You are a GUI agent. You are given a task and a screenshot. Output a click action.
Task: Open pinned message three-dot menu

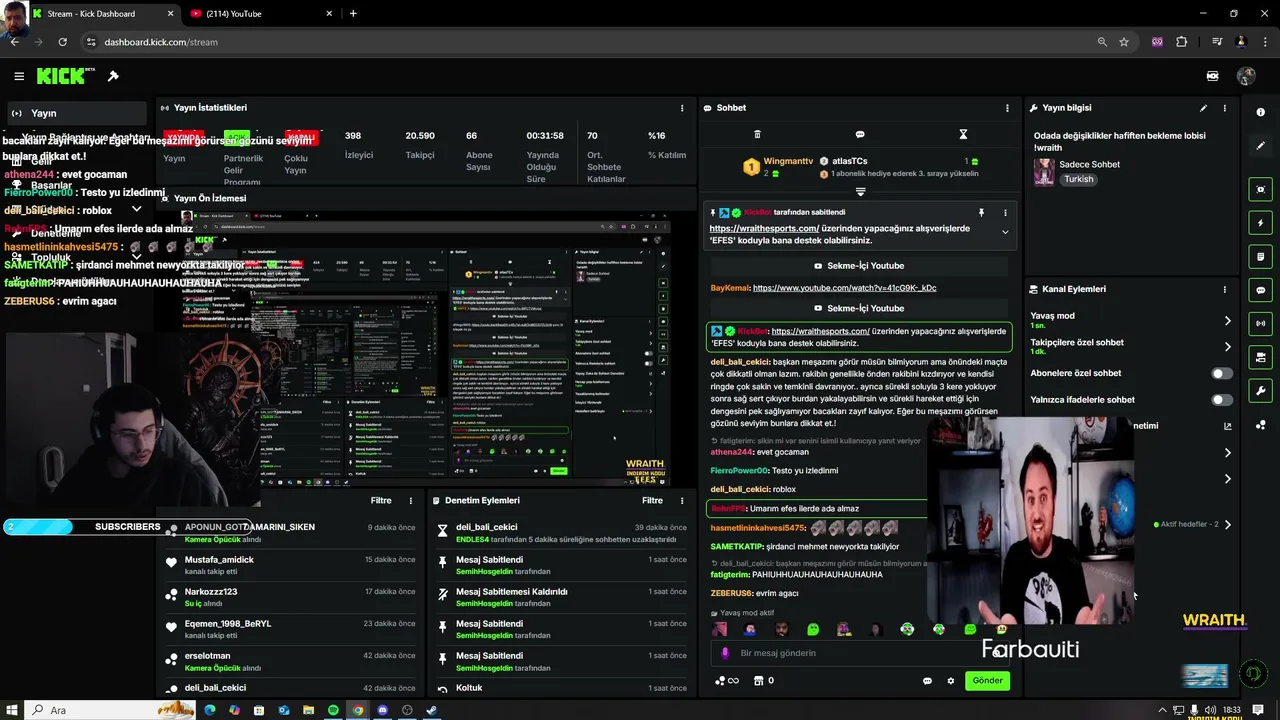1005,213
